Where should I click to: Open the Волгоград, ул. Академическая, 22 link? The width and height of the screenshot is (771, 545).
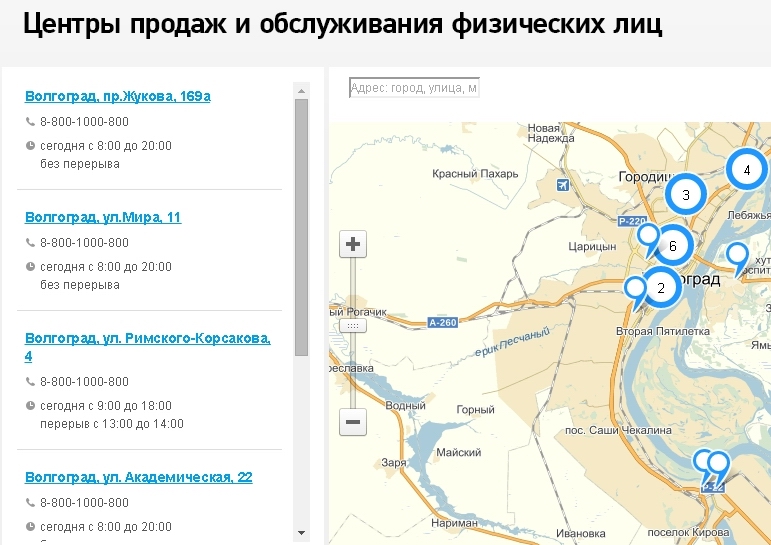(138, 477)
